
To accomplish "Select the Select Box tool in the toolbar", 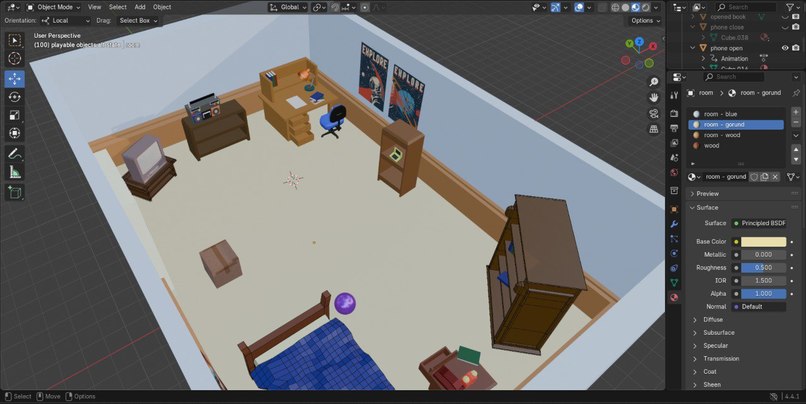I will point(14,41).
